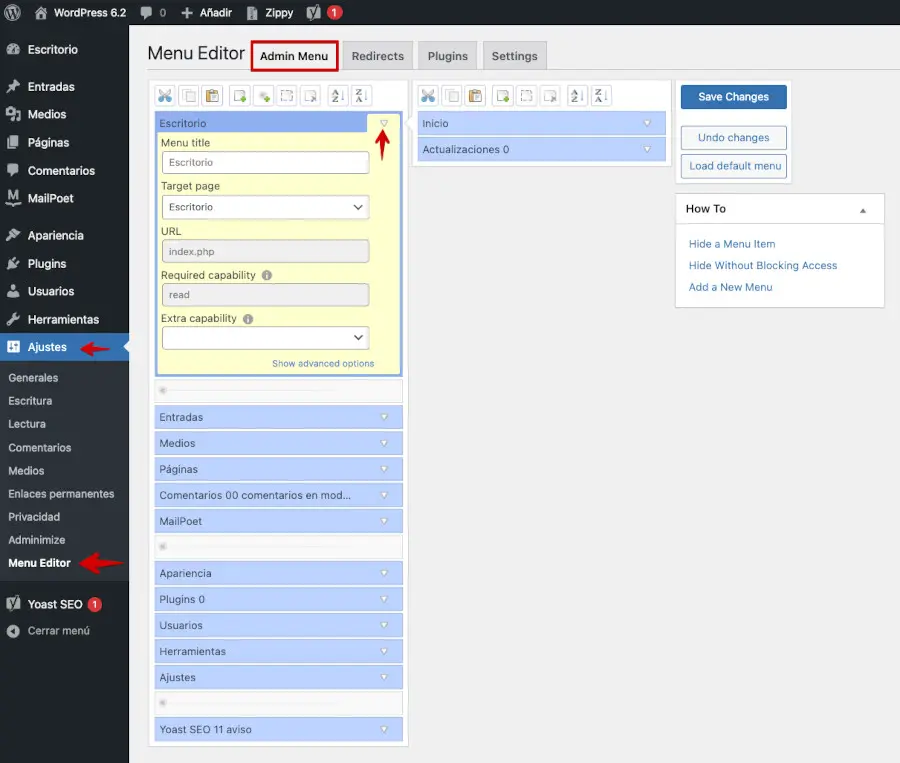Switch to the Admin Menu tab
This screenshot has height=763, width=900.
[294, 56]
